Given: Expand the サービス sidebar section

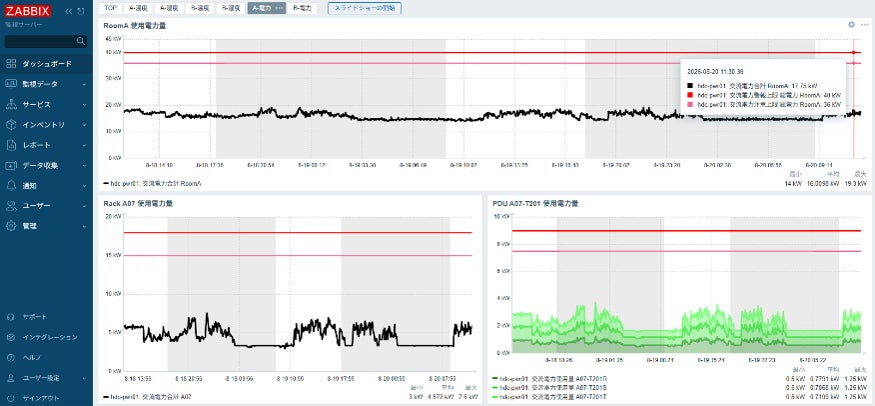Looking at the screenshot, I should (x=46, y=104).
